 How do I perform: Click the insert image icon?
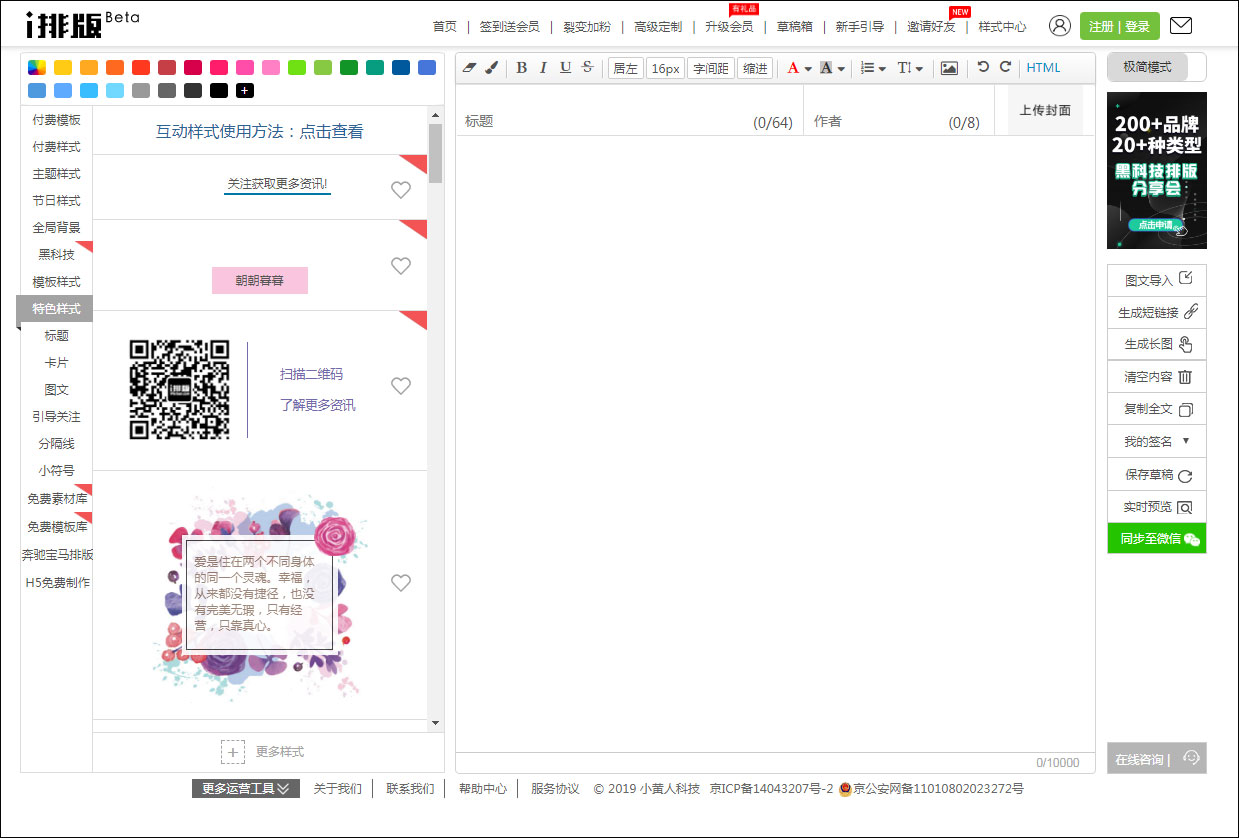pyautogui.click(x=949, y=68)
